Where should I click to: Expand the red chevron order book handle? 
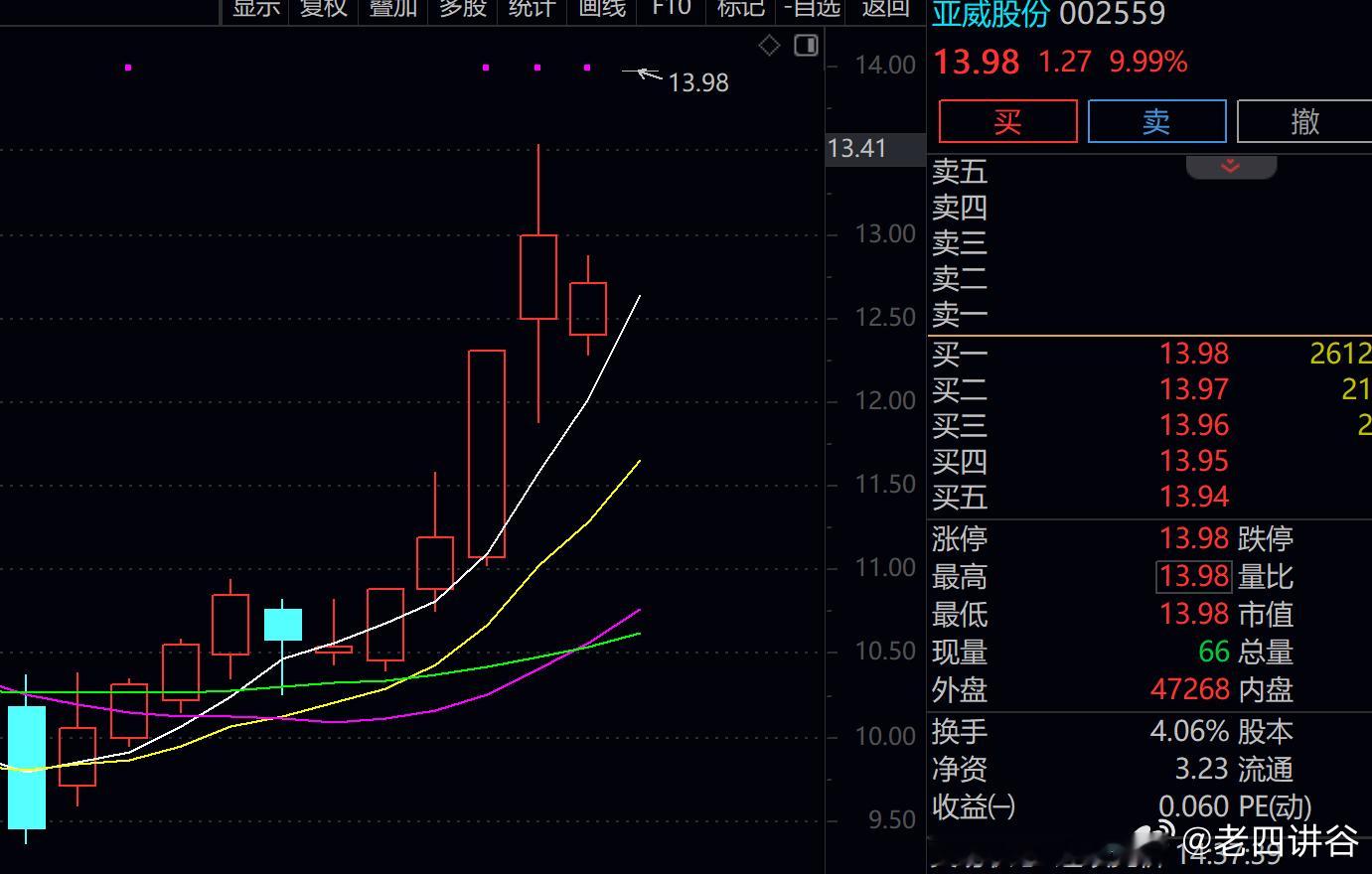1231,166
